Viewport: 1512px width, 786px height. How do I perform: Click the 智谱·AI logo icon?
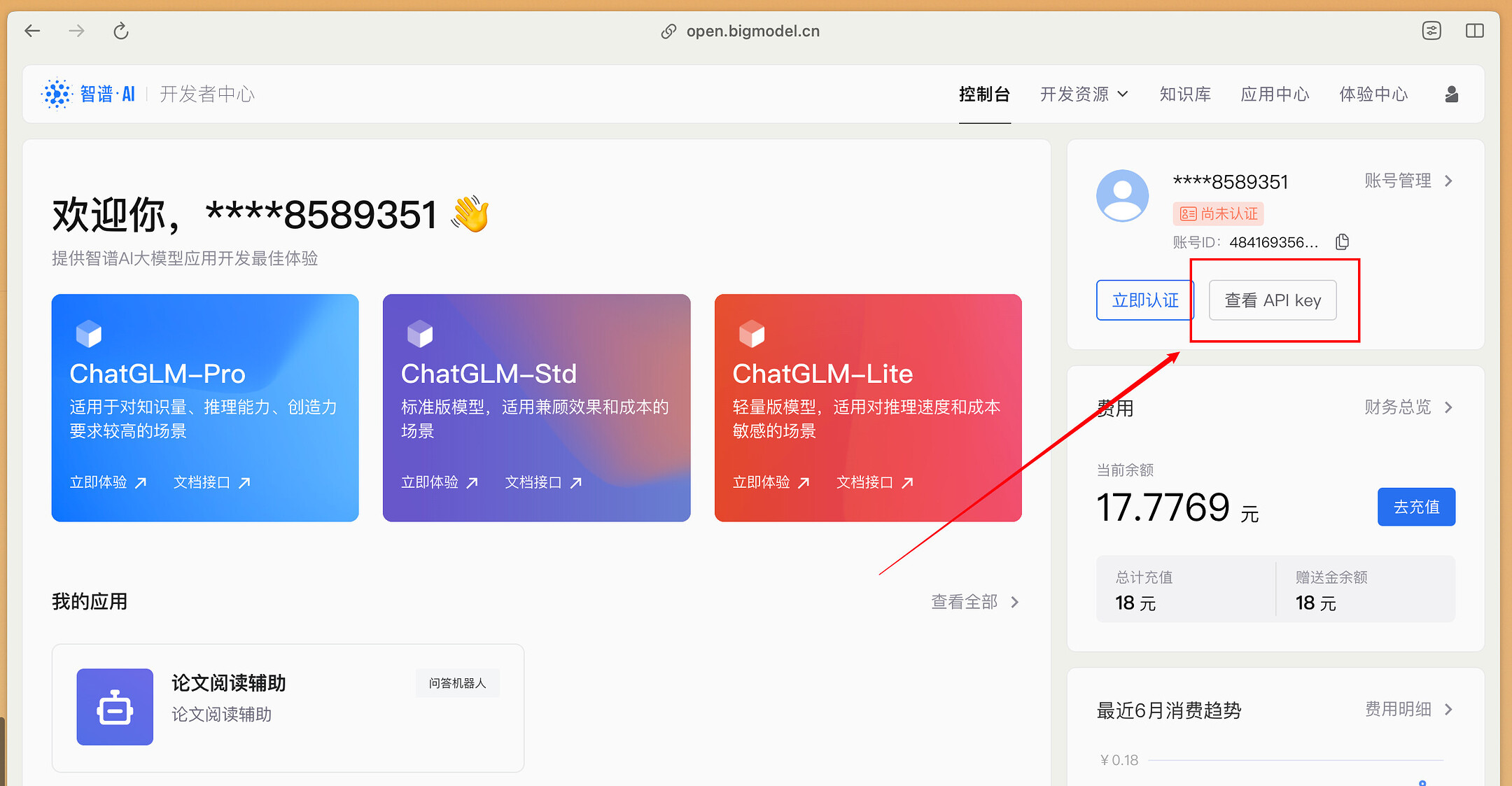(57, 93)
